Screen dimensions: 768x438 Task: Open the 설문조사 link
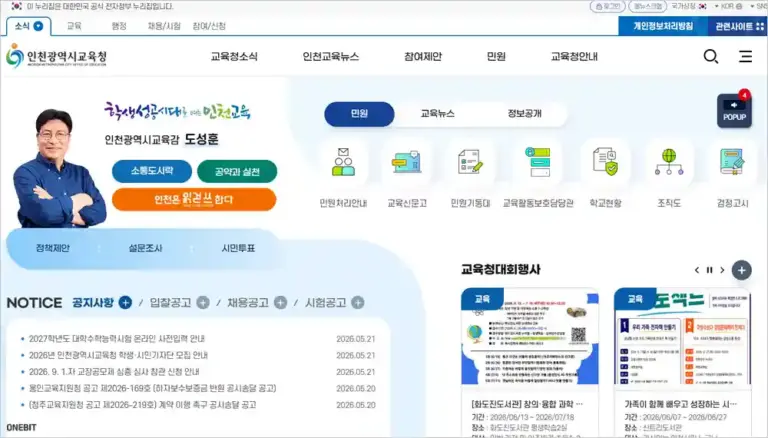point(145,248)
